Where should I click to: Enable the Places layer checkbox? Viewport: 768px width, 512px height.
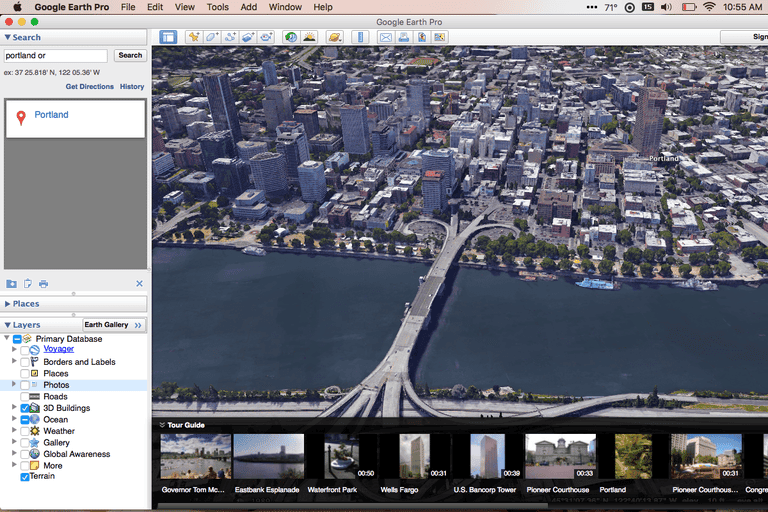click(x=24, y=374)
